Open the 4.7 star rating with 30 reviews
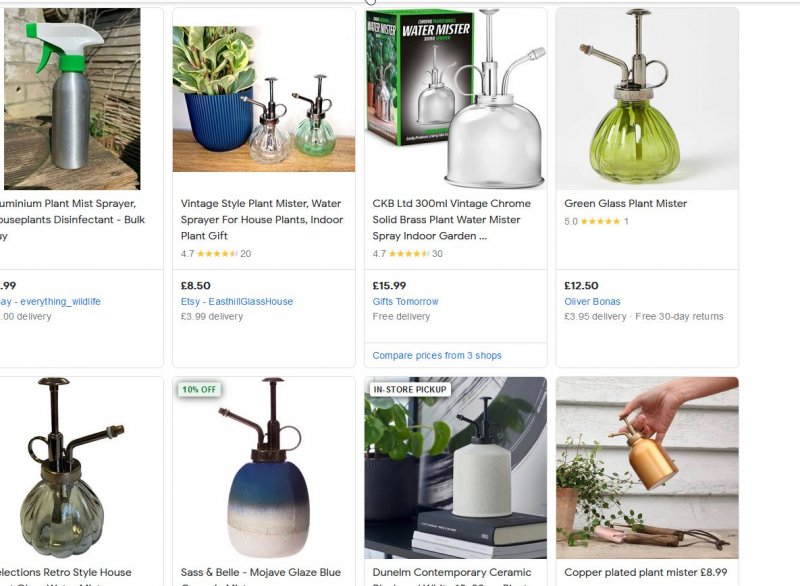The height and width of the screenshot is (586, 800). (x=407, y=253)
